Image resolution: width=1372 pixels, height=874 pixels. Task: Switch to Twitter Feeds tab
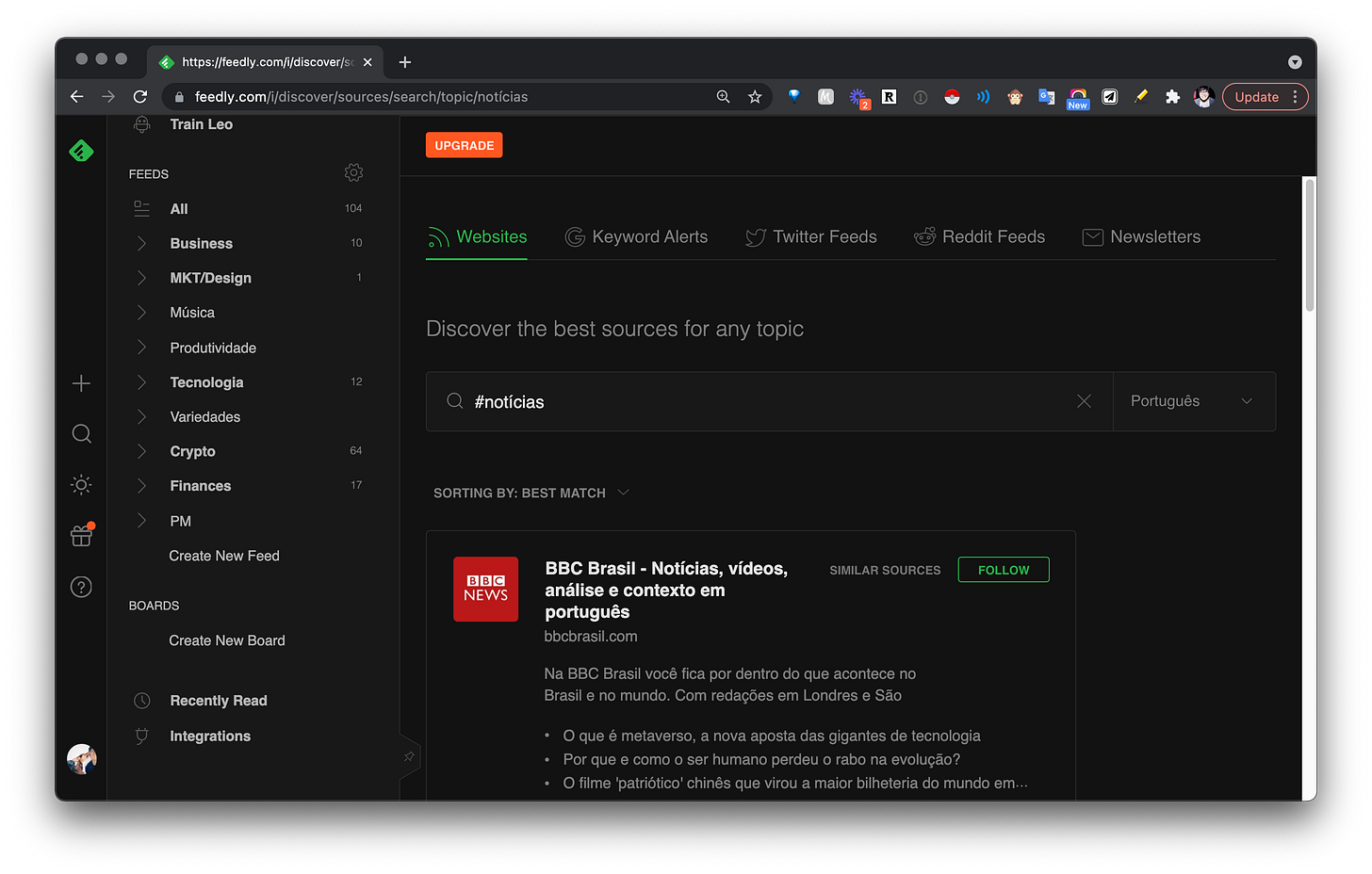810,237
